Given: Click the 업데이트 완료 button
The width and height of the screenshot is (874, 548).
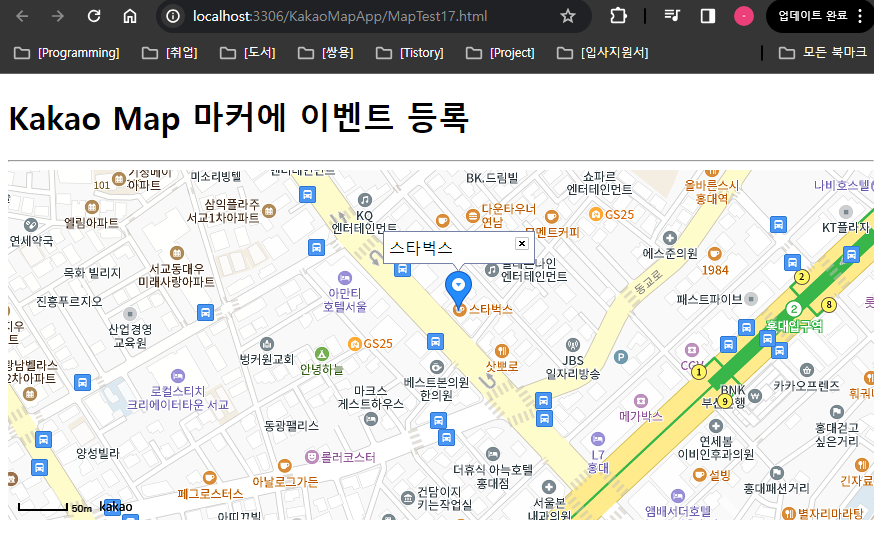Looking at the screenshot, I should pyautogui.click(x=813, y=16).
